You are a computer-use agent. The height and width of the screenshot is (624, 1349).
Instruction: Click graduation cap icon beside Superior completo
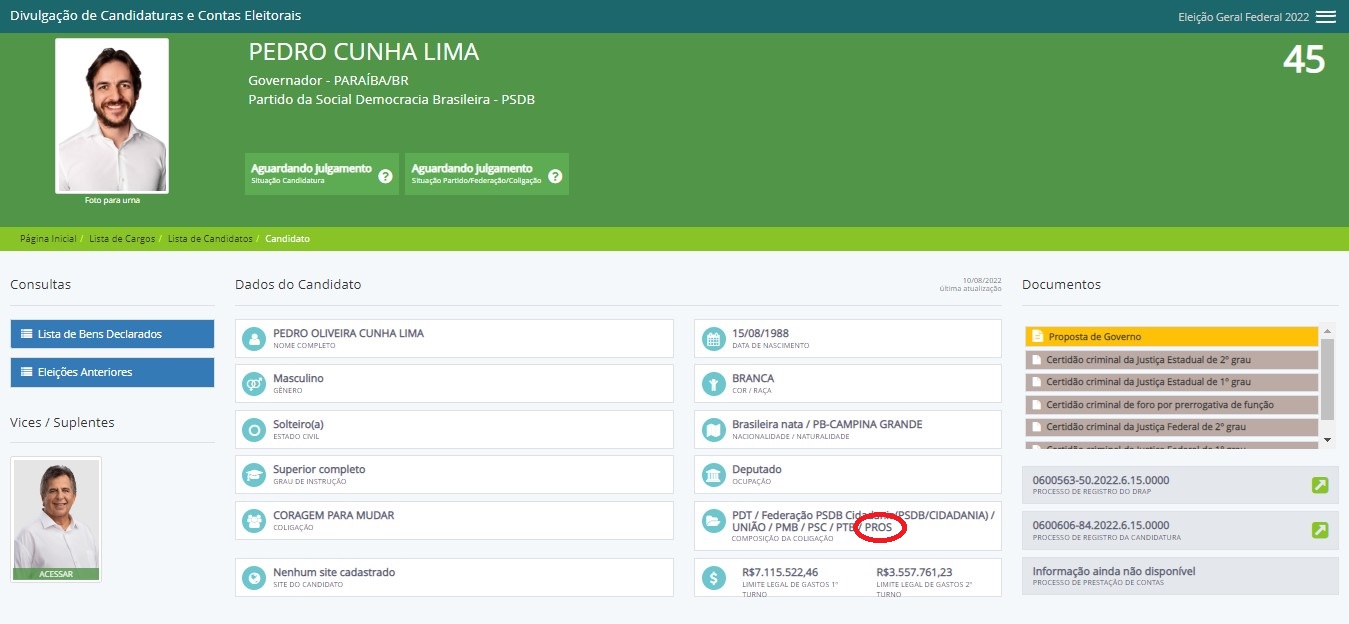254,474
